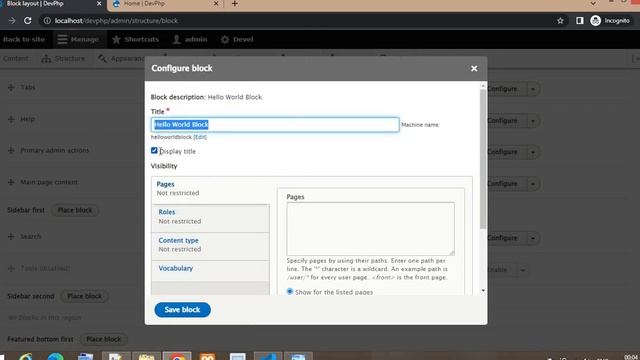640x360 pixels.
Task: Open dropdown beside Main page content Configure
Action: [533, 184]
